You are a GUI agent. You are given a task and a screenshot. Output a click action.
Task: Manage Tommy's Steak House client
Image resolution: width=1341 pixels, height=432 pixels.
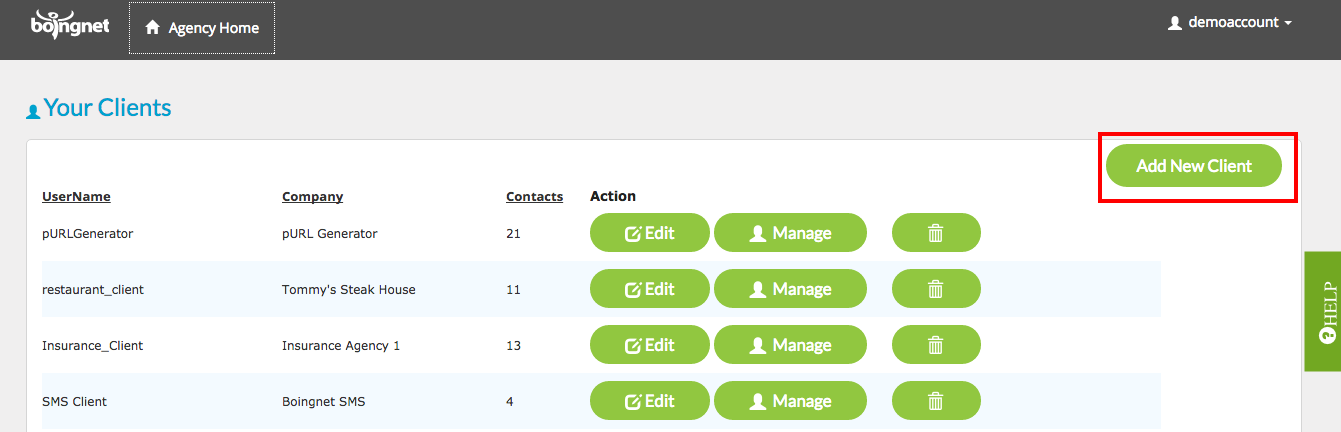click(790, 289)
